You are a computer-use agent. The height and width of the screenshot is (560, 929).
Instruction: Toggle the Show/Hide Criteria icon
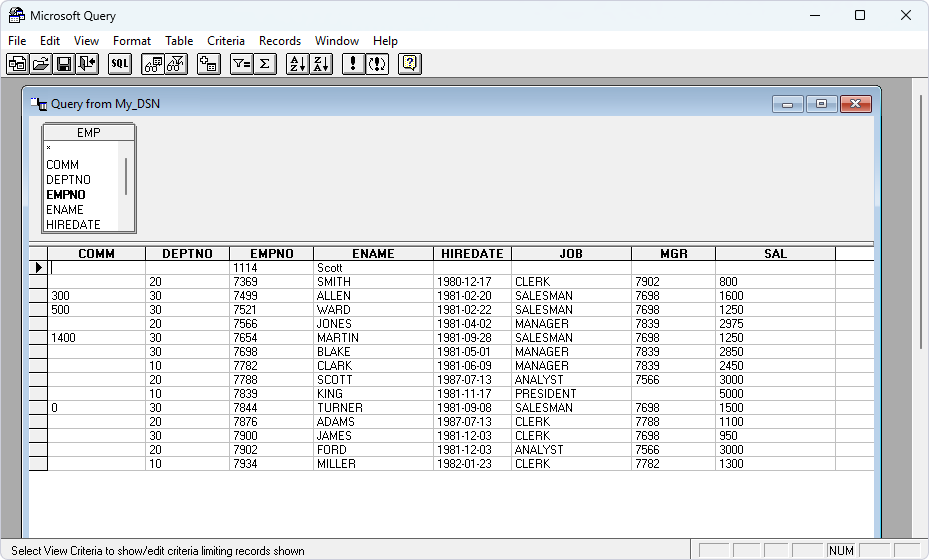point(176,63)
